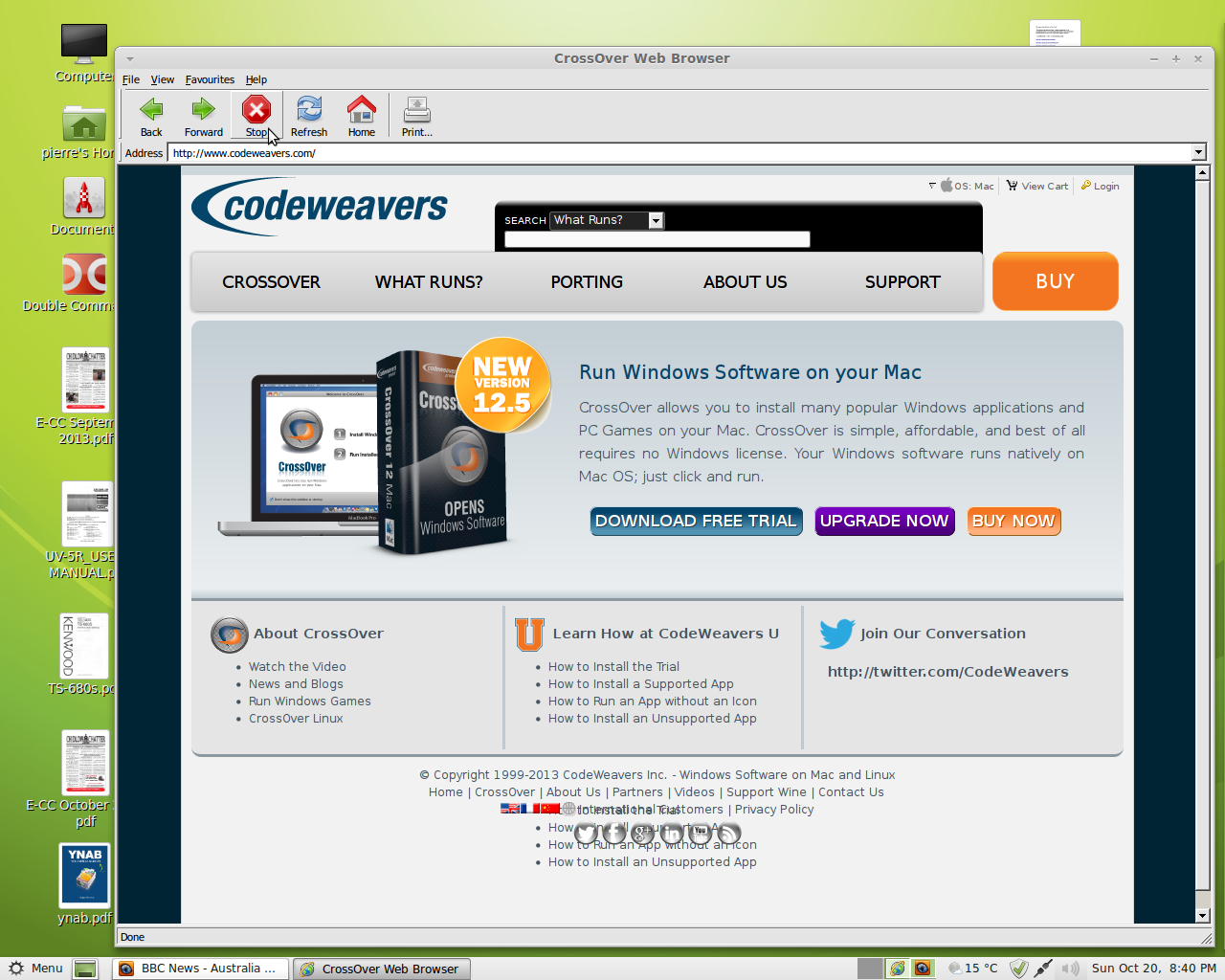Screen dimensions: 1225x980
Task: Open the View menu
Action: [x=163, y=79]
